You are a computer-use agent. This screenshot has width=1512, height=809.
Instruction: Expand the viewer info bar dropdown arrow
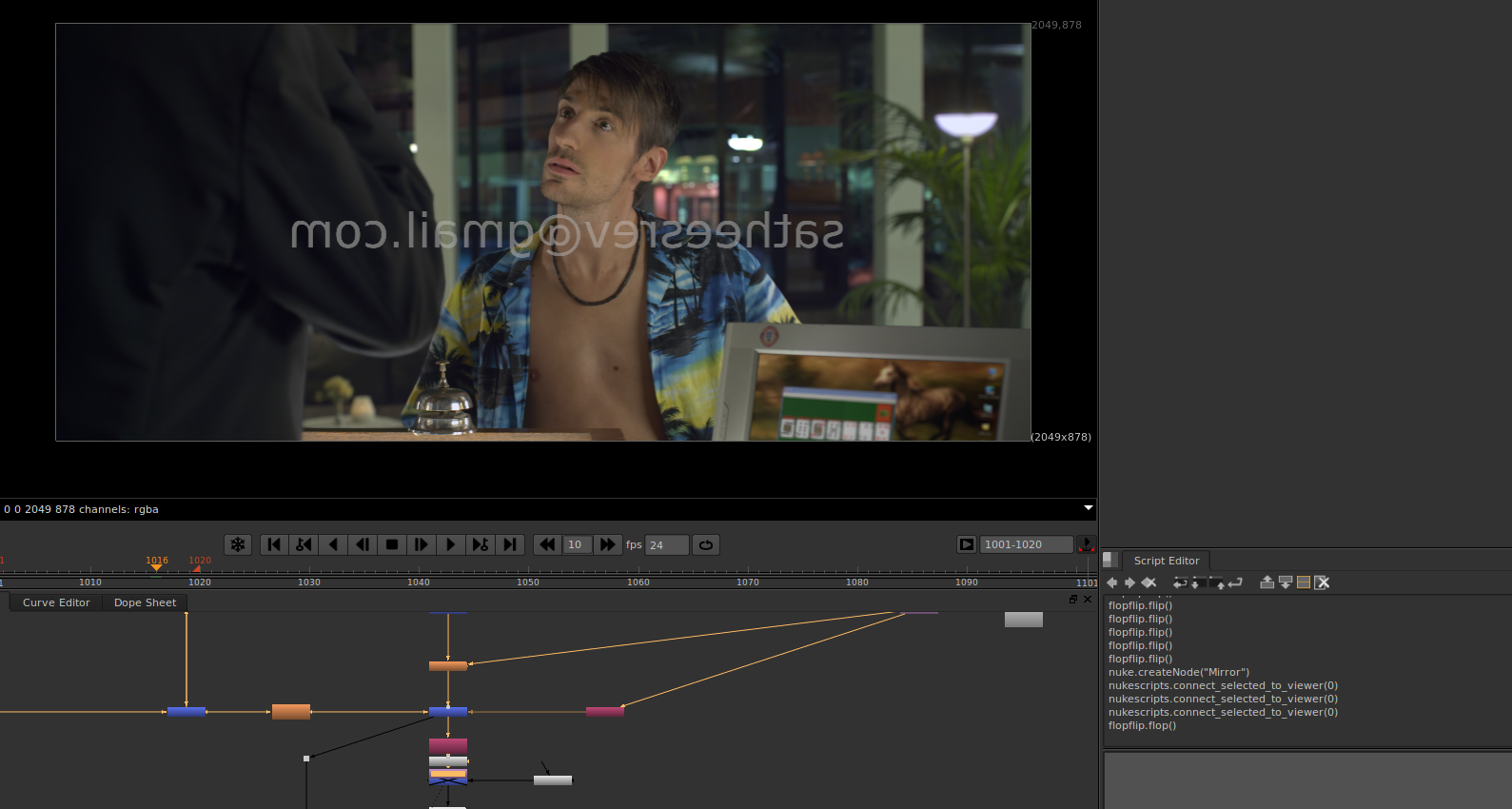(1089, 508)
